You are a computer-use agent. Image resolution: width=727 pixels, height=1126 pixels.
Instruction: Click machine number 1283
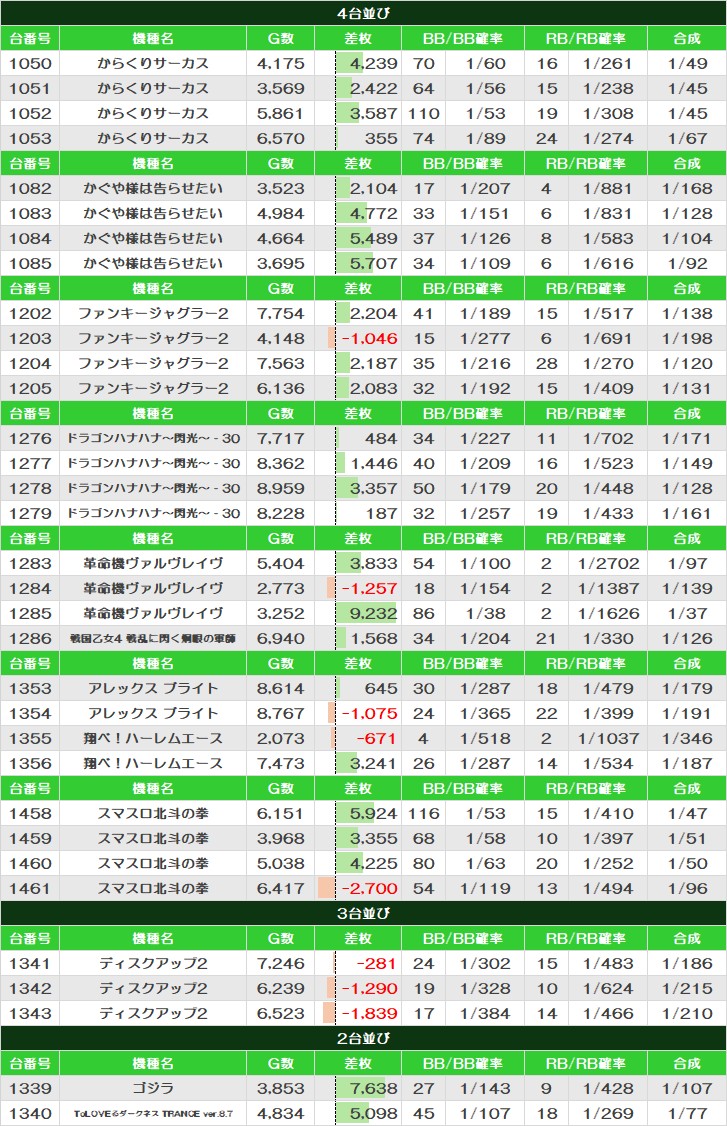click(x=30, y=563)
